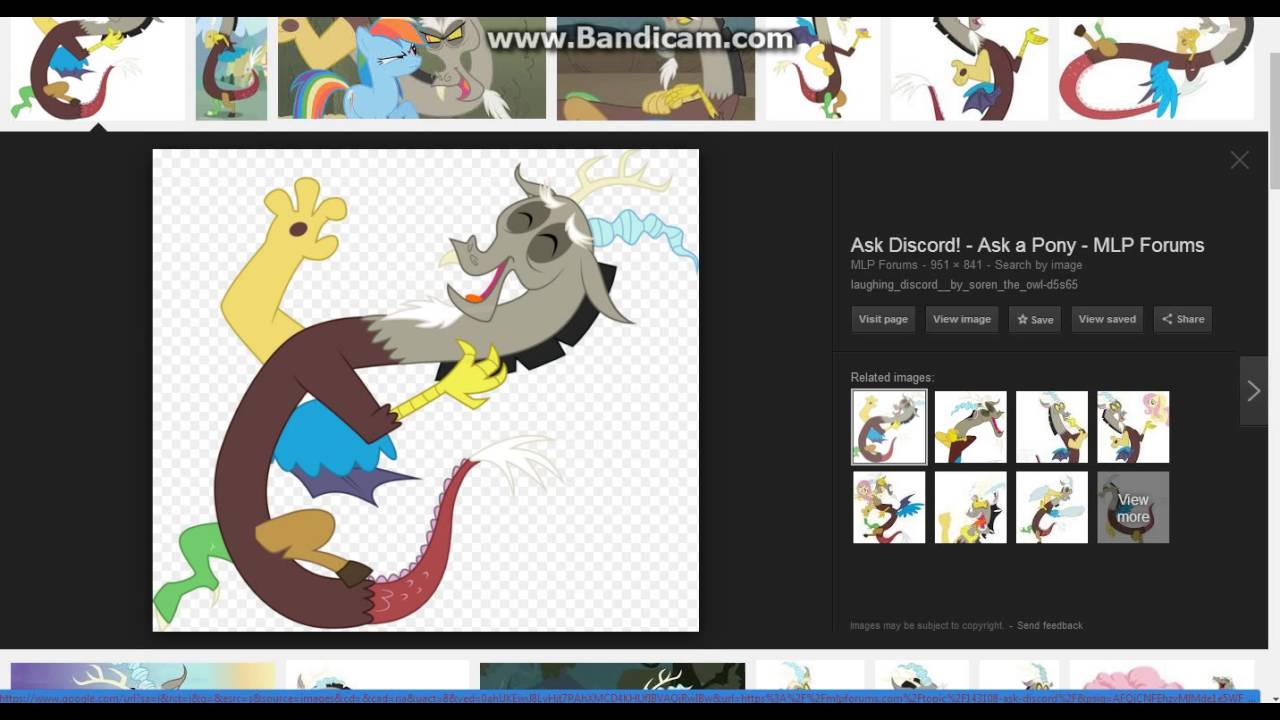This screenshot has width=1280, height=720.
Task: Select the last Discord thumbnail in the top row
Action: pyautogui.click(x=1157, y=68)
